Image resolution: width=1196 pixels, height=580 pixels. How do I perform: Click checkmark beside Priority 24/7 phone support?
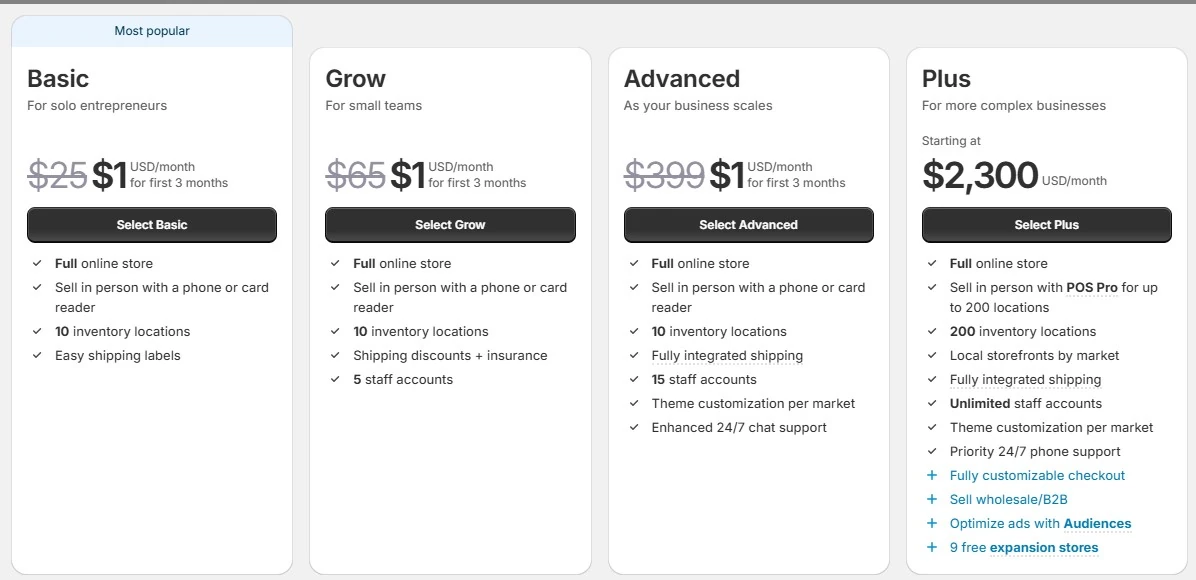tap(932, 452)
